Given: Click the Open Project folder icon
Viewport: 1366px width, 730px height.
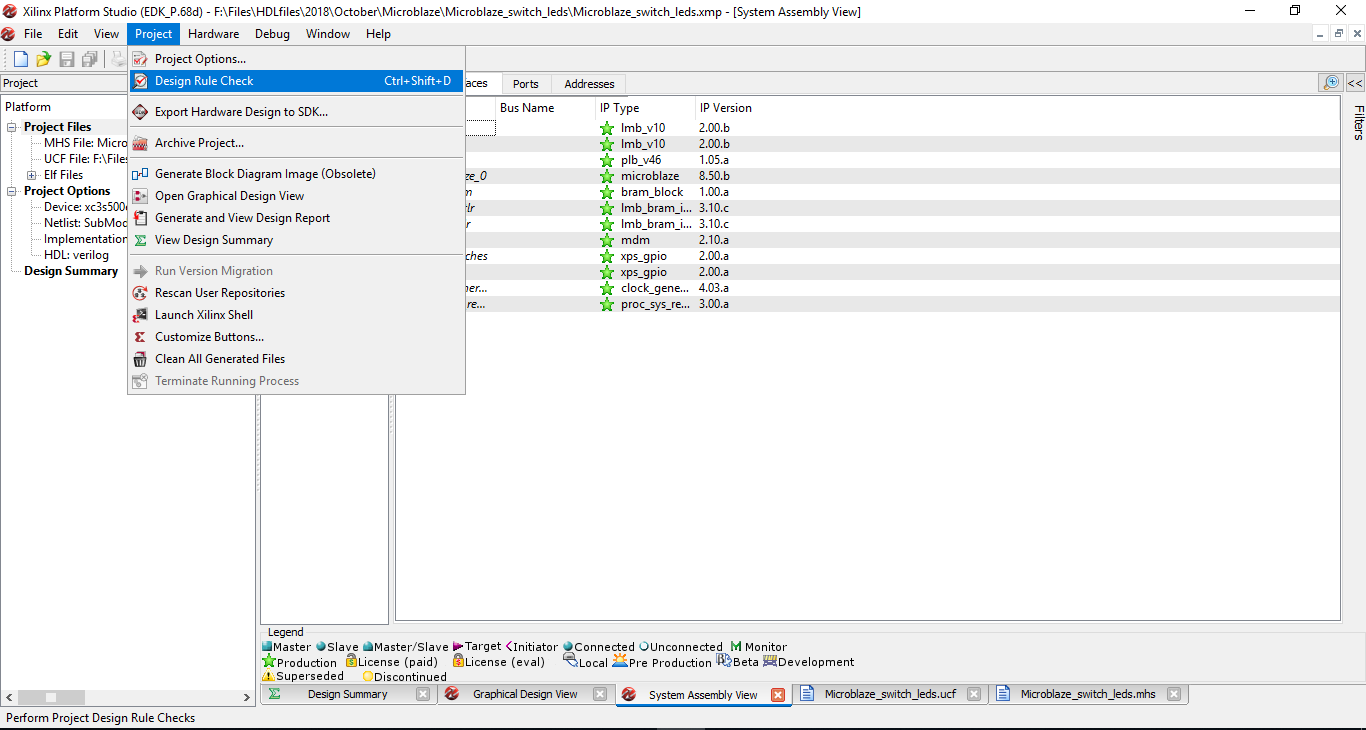Looking at the screenshot, I should point(43,59).
